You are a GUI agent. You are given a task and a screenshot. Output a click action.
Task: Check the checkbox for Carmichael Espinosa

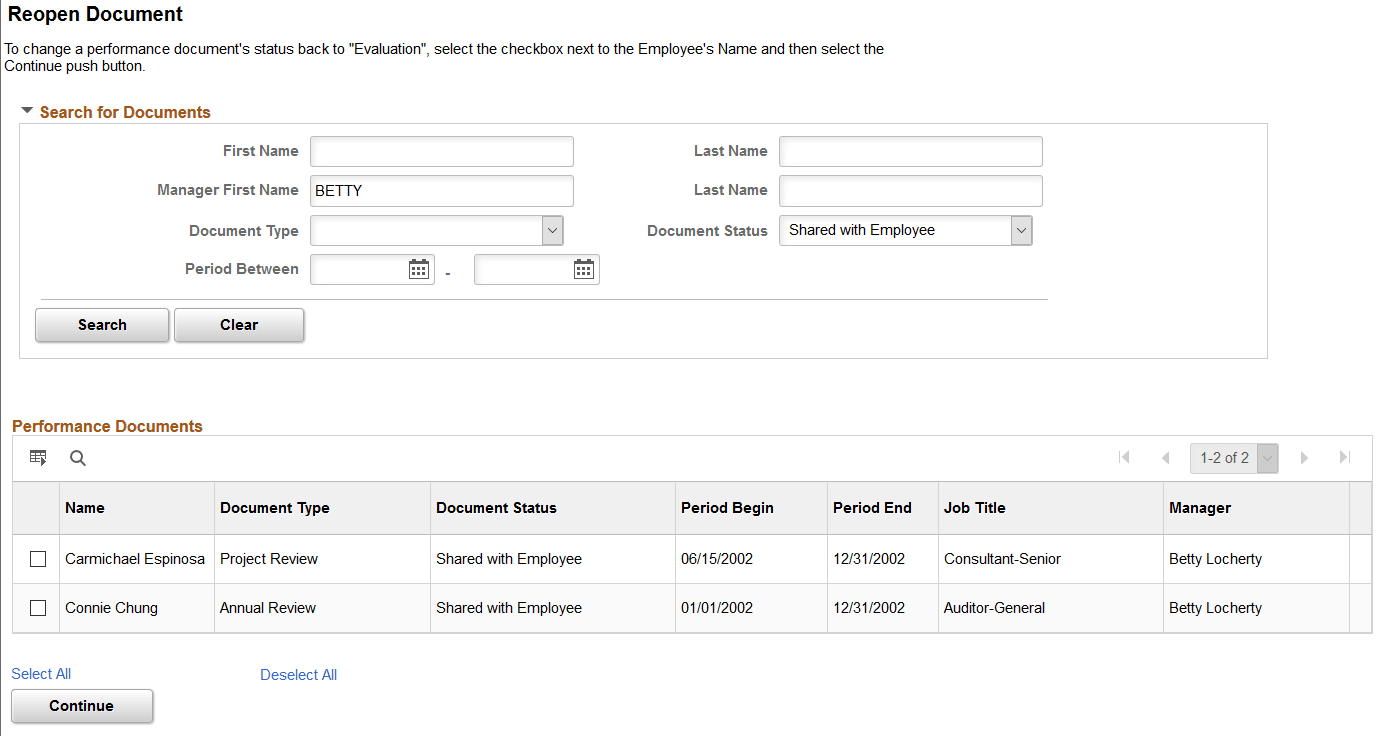(x=37, y=559)
